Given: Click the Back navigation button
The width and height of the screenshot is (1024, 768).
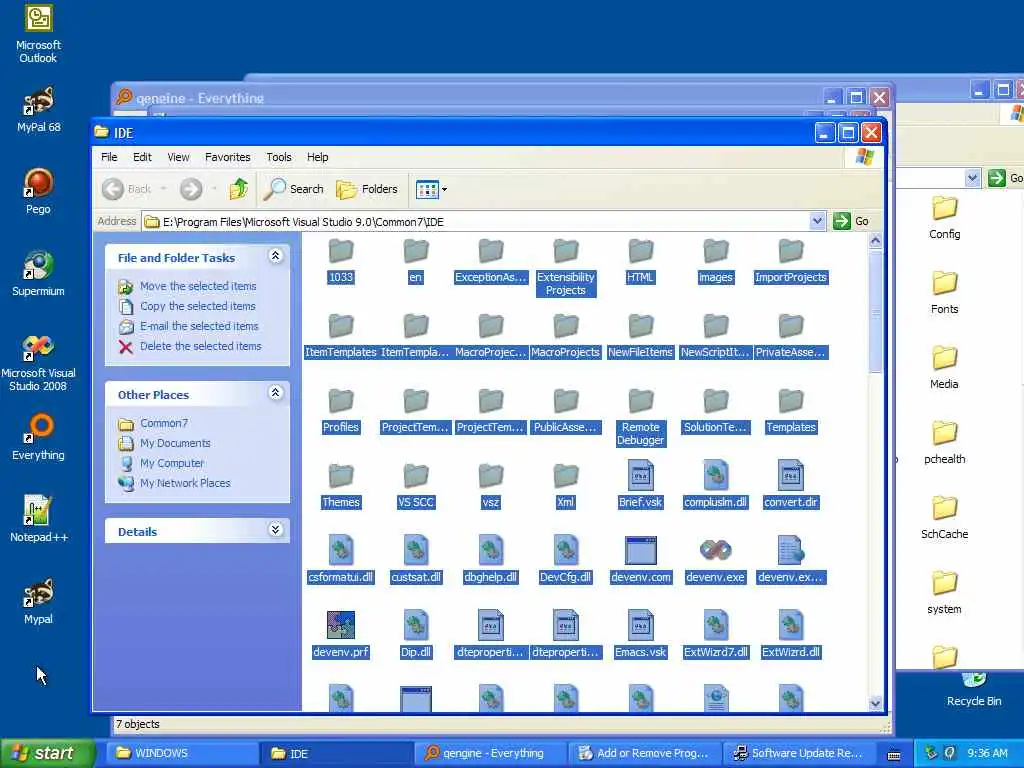Looking at the screenshot, I should [x=127, y=189].
